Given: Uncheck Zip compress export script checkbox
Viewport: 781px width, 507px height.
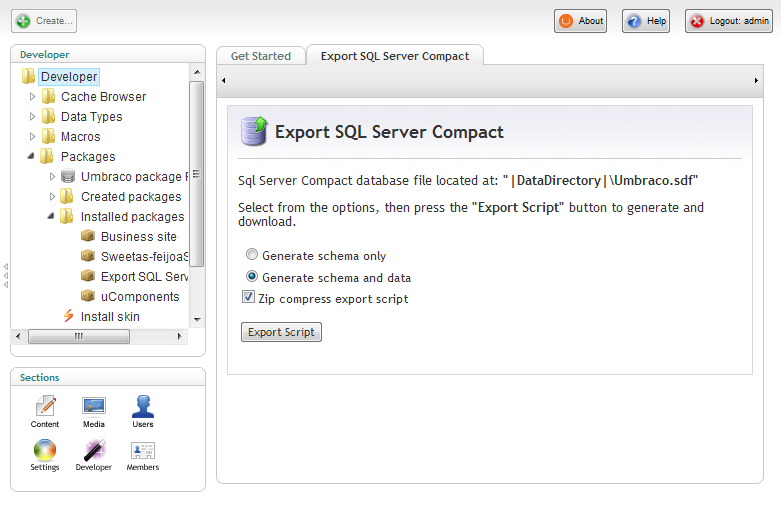Looking at the screenshot, I should (x=248, y=297).
